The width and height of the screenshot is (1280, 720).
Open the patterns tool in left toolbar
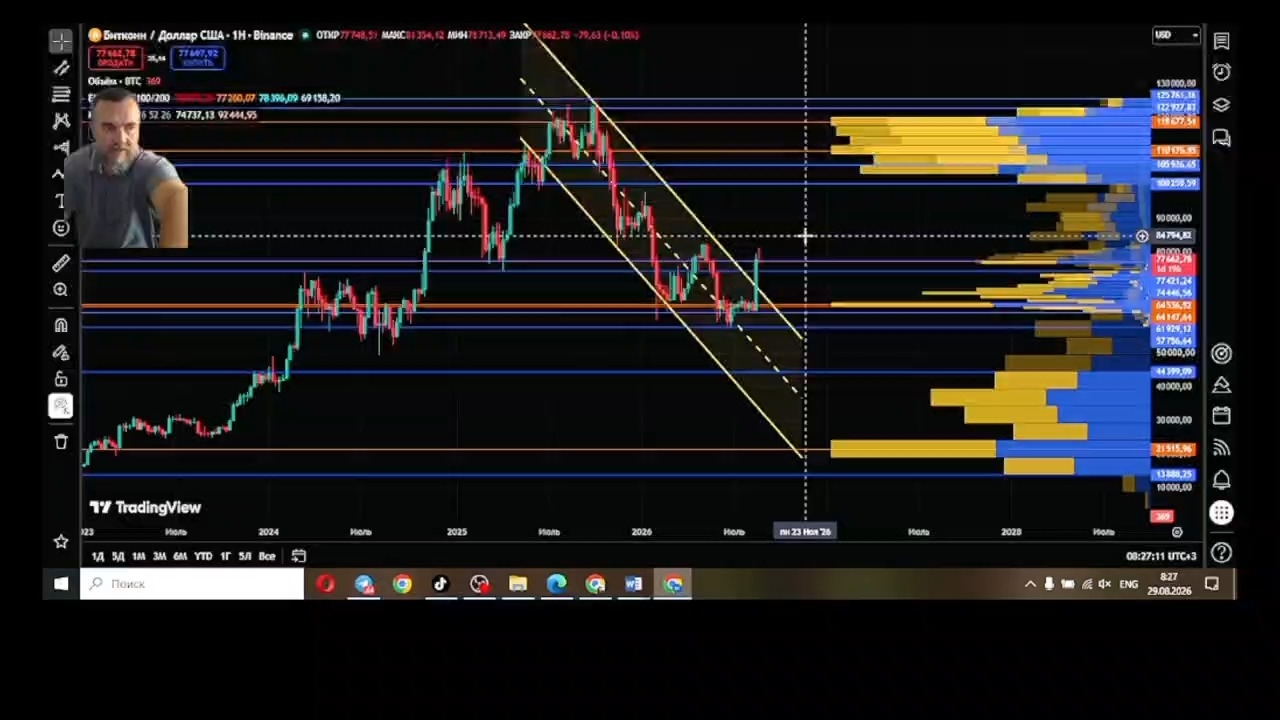point(61,121)
